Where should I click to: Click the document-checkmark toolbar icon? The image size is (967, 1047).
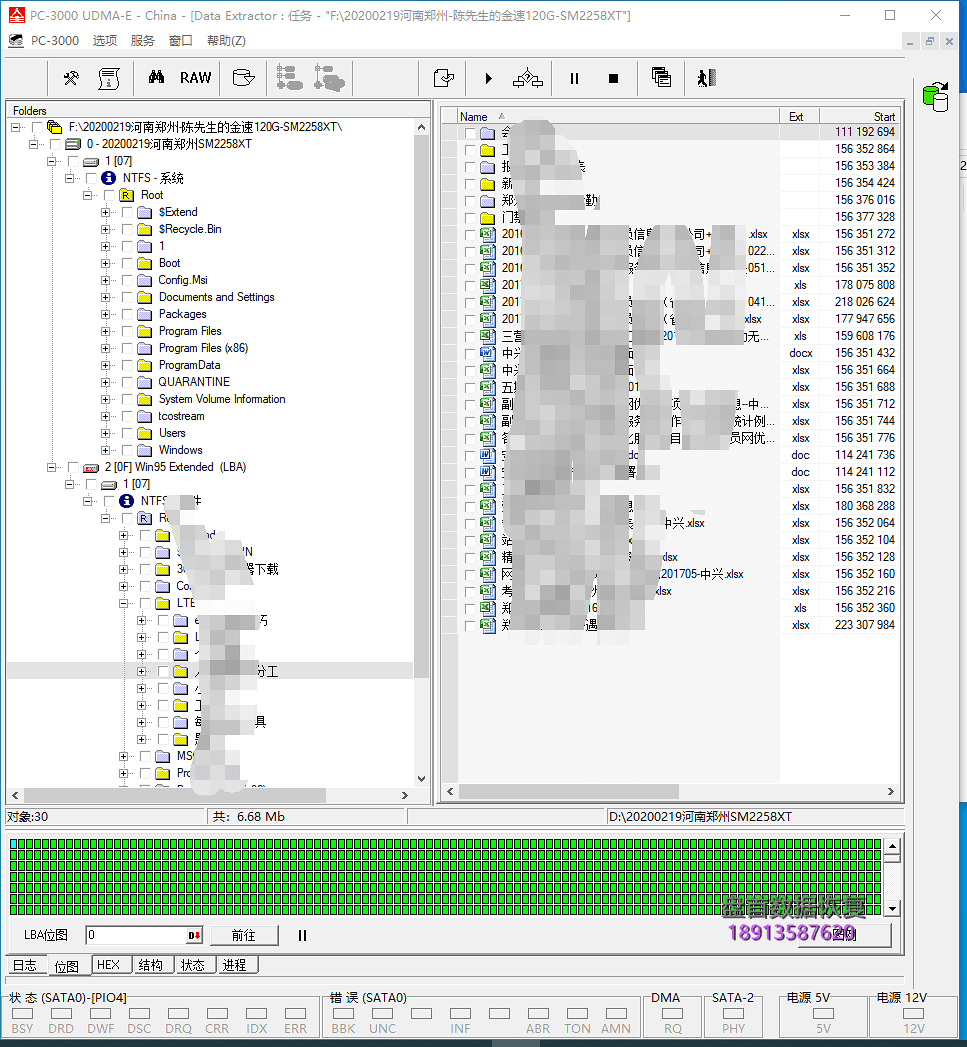(x=444, y=78)
